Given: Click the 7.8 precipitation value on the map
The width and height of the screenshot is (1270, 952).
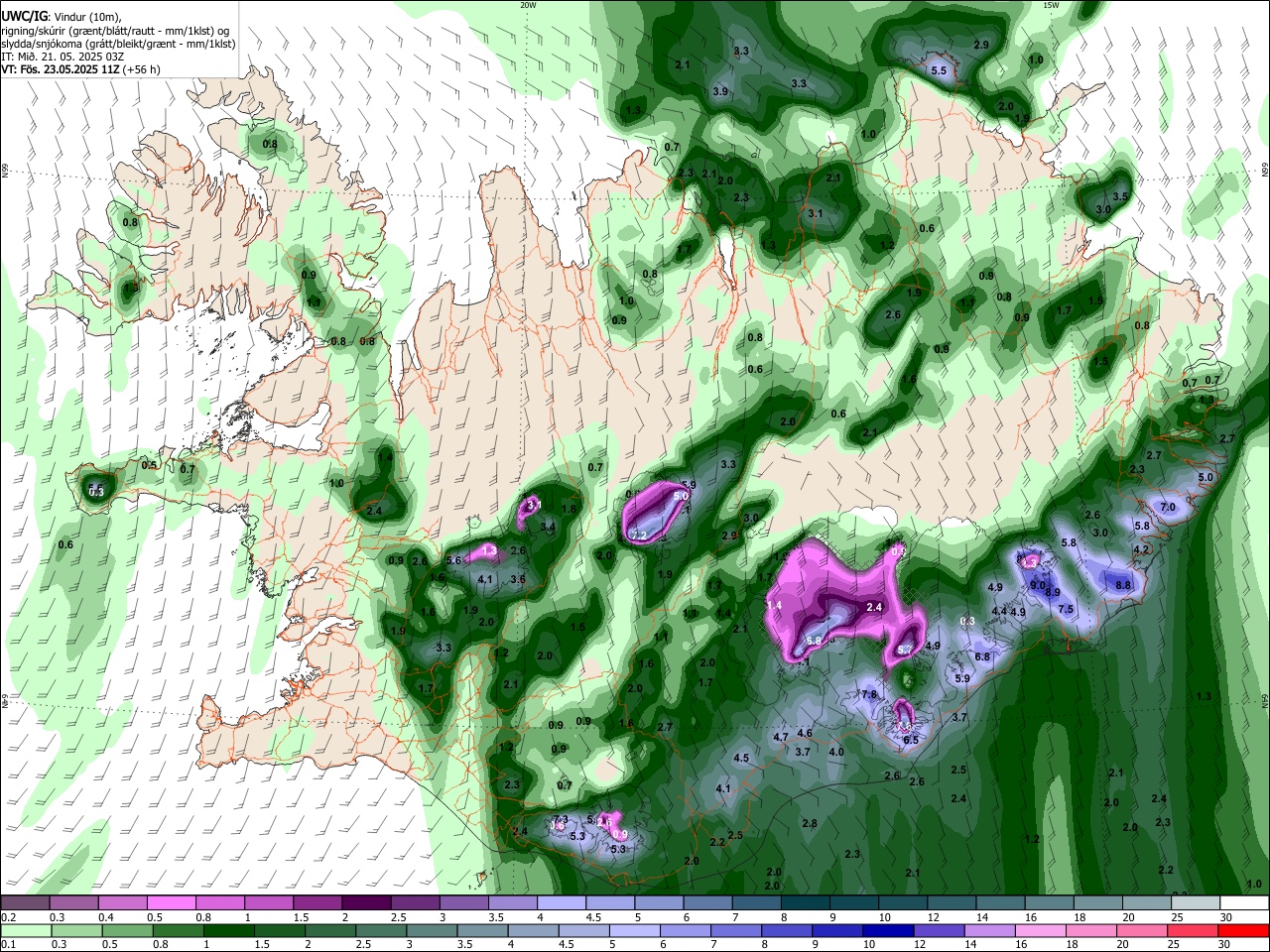Looking at the screenshot, I should point(869,694).
